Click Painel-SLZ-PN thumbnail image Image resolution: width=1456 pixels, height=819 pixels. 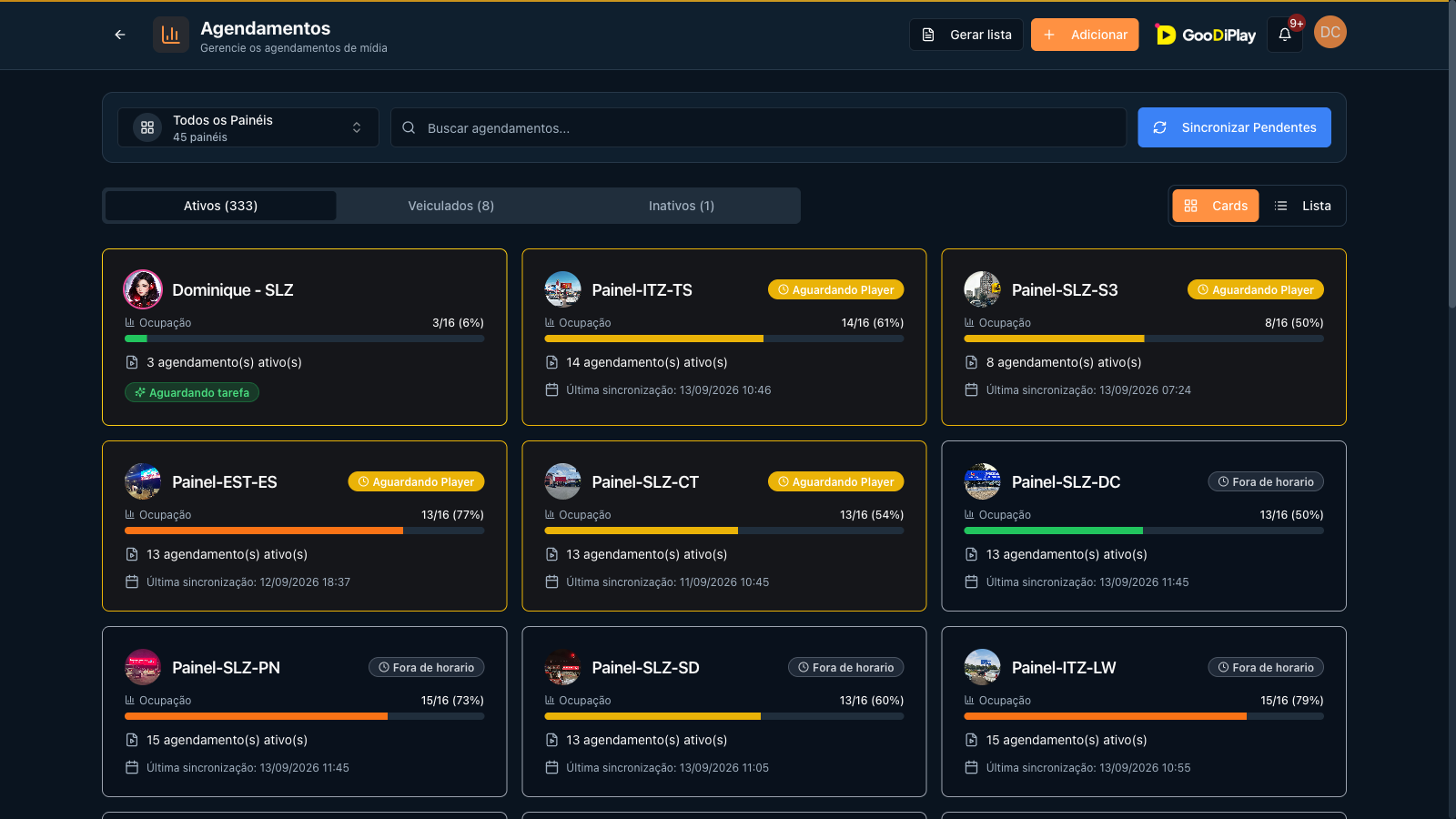click(x=143, y=667)
